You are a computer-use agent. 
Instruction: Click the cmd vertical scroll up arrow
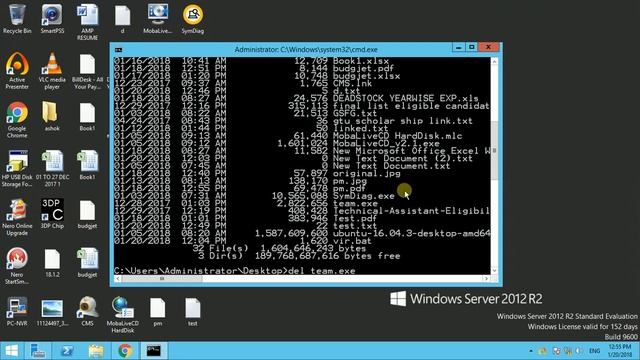coord(495,62)
